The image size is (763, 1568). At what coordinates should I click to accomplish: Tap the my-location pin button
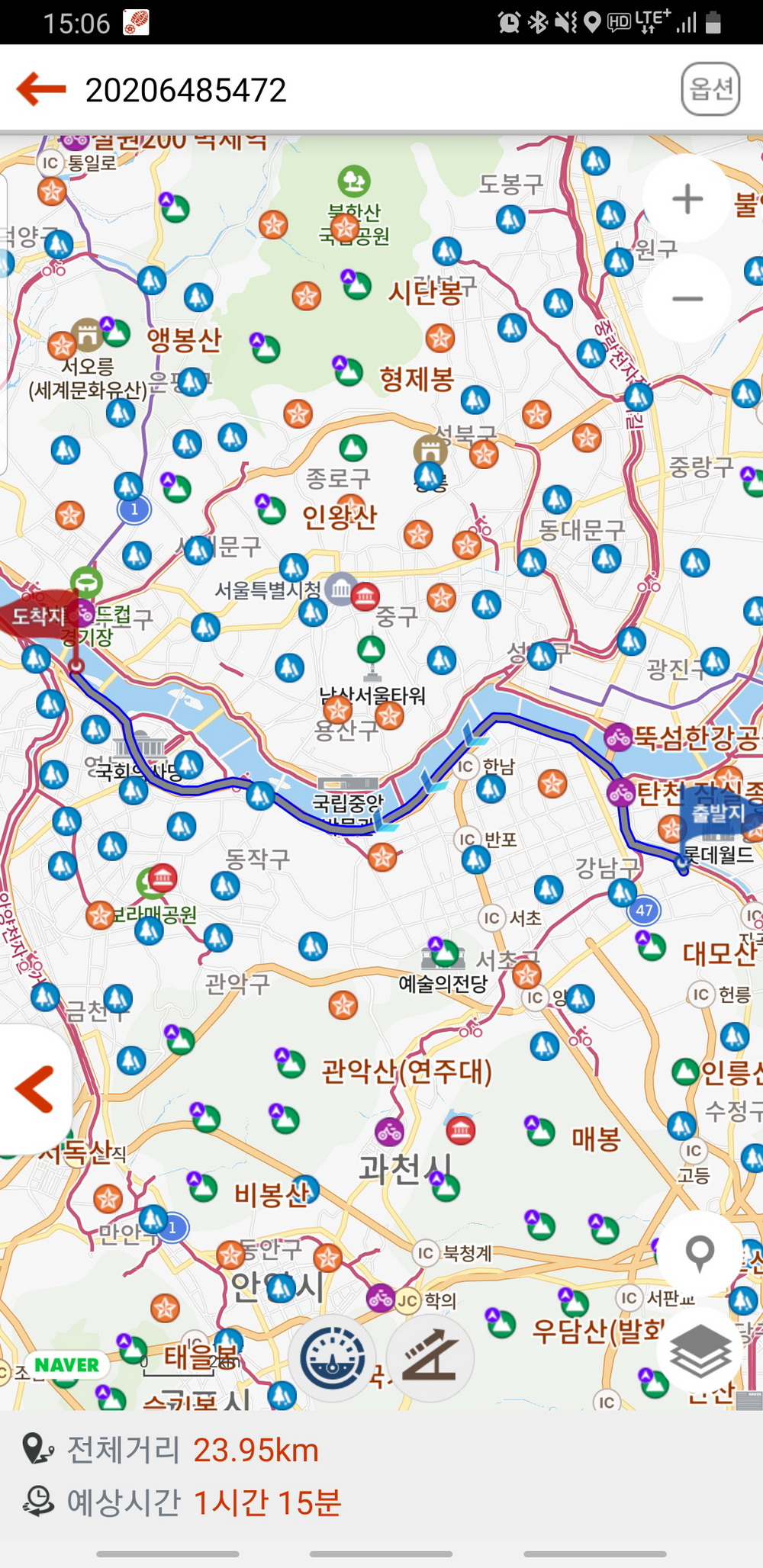pyautogui.click(x=700, y=1253)
